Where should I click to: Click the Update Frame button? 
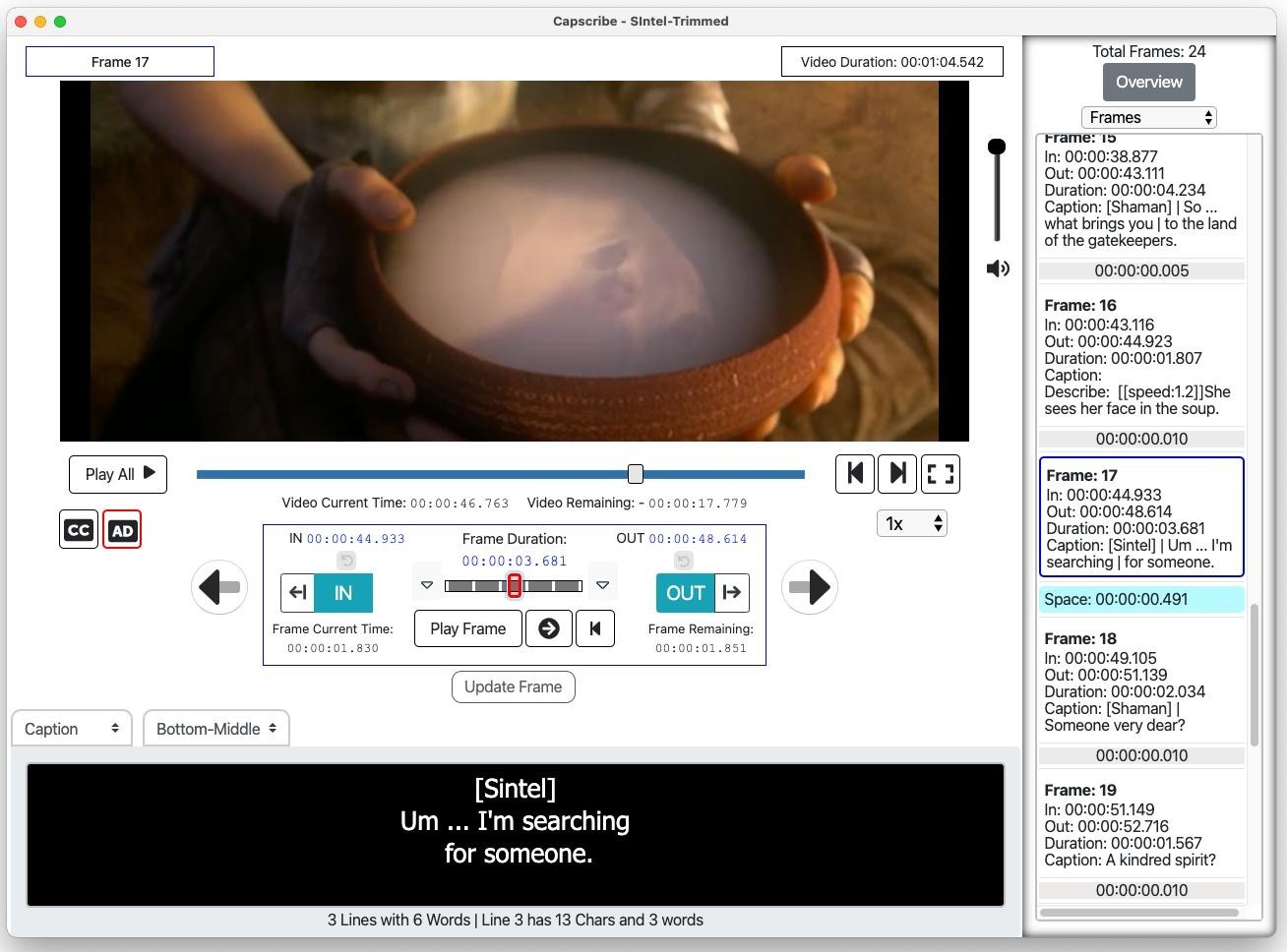[514, 686]
